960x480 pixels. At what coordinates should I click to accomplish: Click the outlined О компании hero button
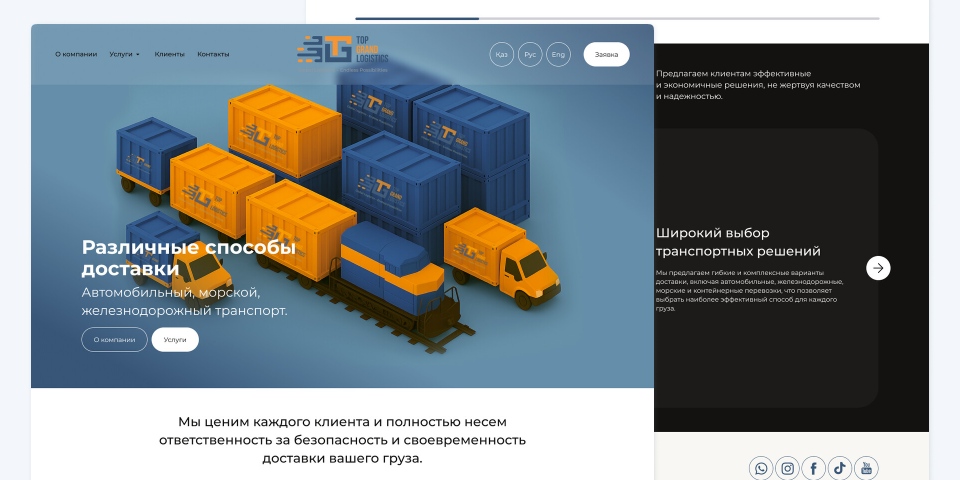114,340
